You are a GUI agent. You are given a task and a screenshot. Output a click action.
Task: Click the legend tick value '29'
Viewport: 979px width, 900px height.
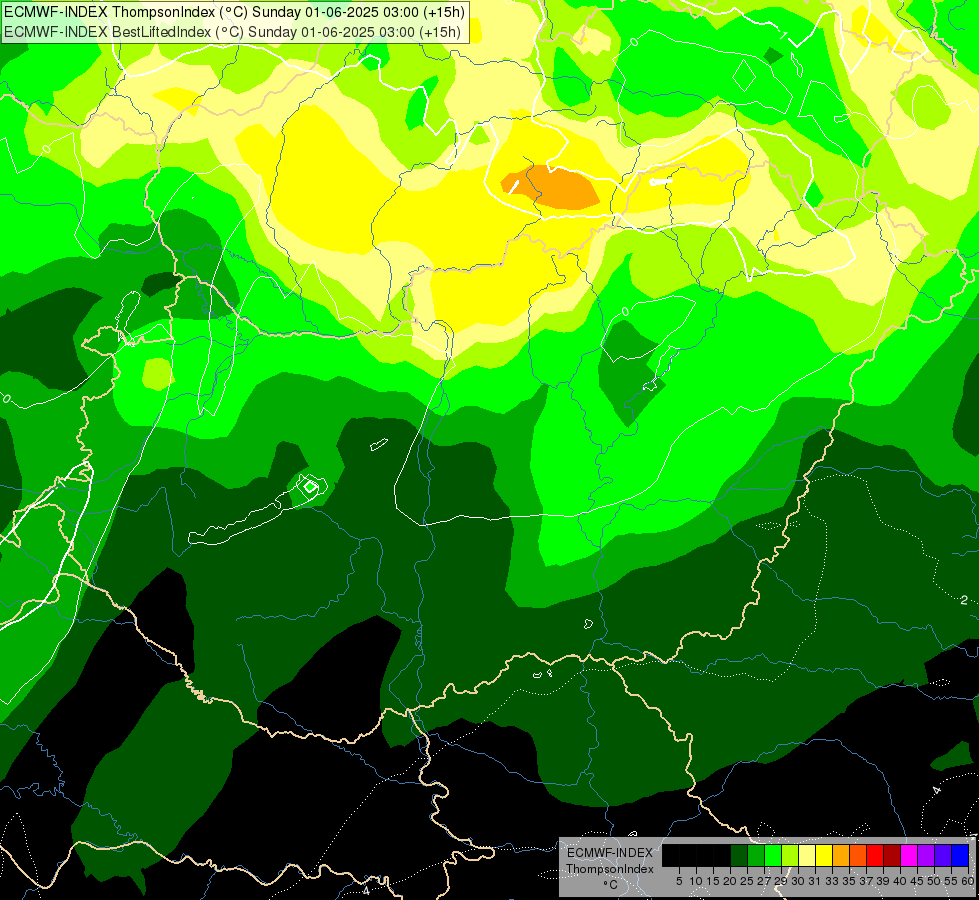click(781, 881)
